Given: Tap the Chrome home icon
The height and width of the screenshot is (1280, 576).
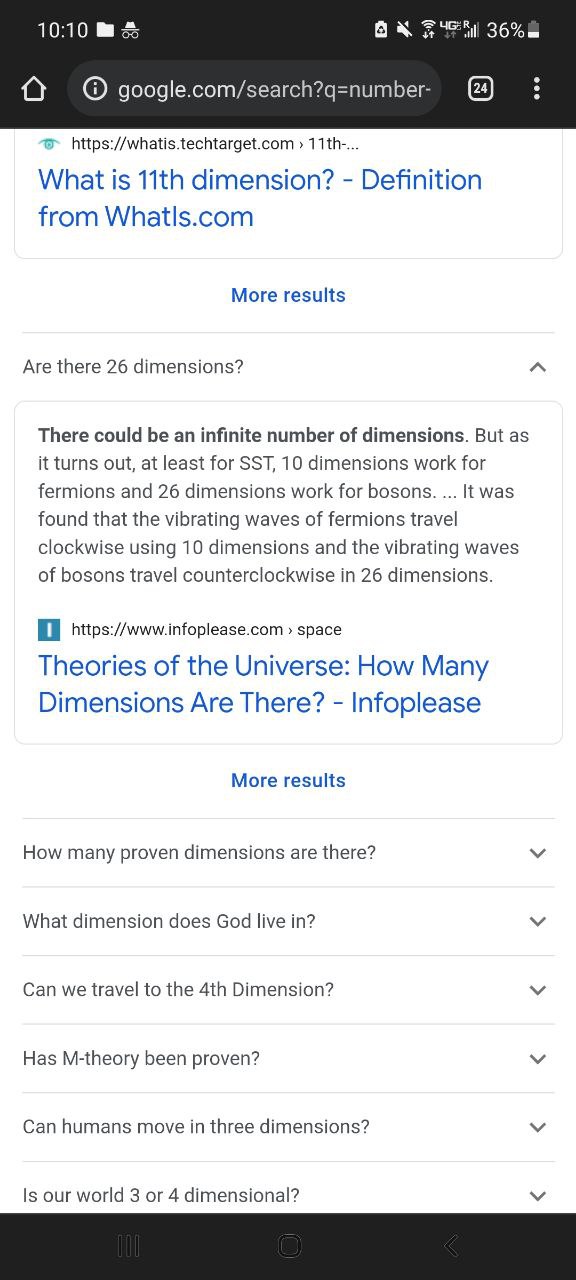Looking at the screenshot, I should (34, 89).
